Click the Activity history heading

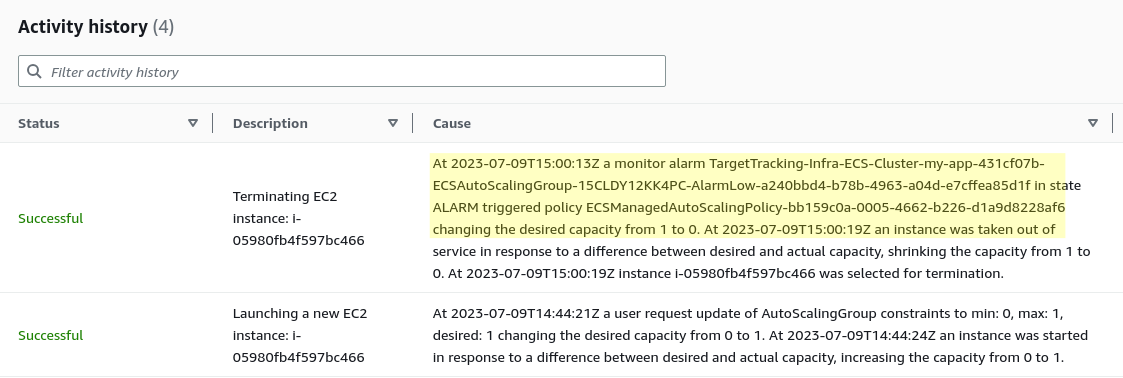coord(82,26)
